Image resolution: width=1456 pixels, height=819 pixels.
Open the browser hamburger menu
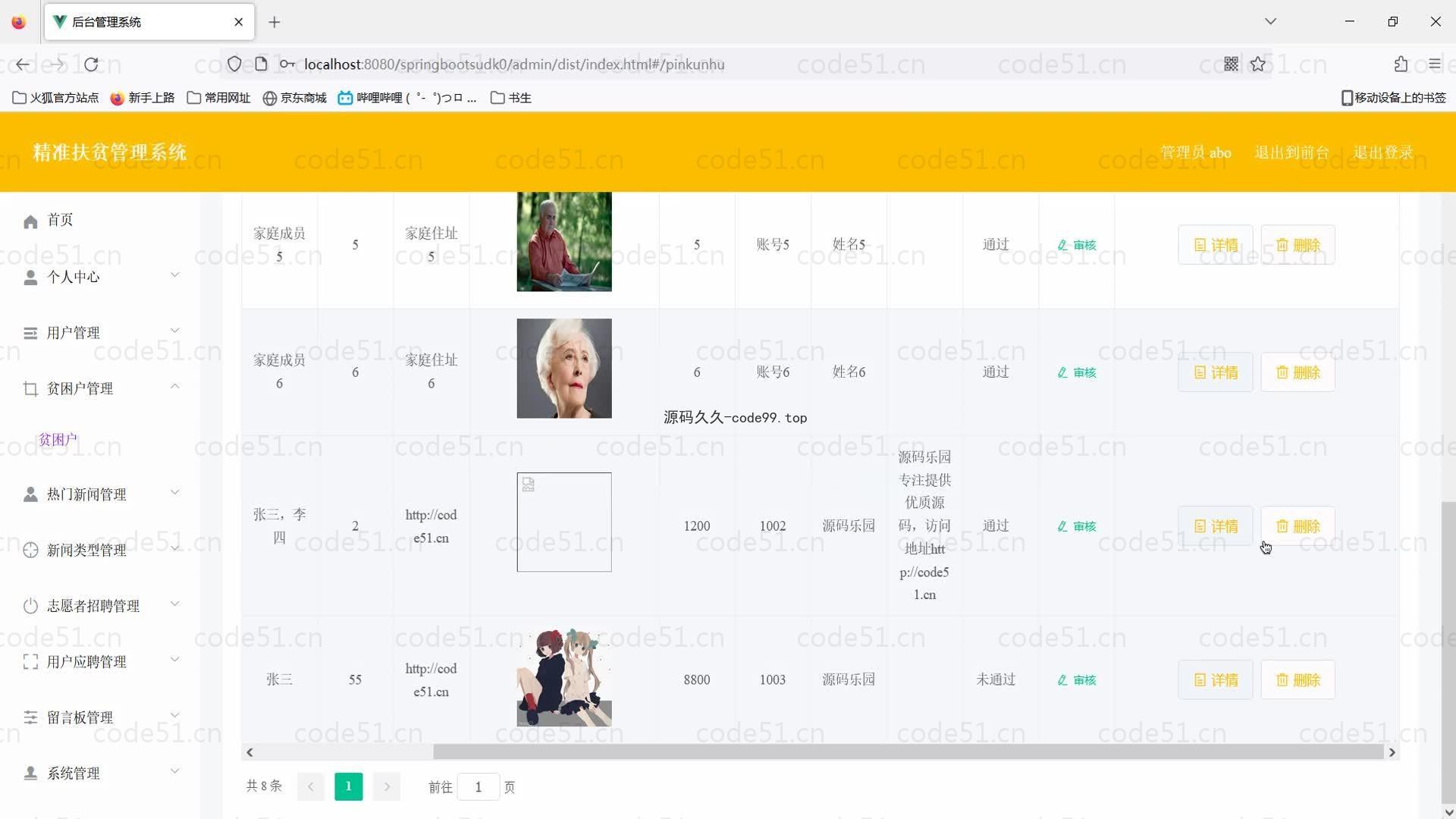tap(1434, 64)
